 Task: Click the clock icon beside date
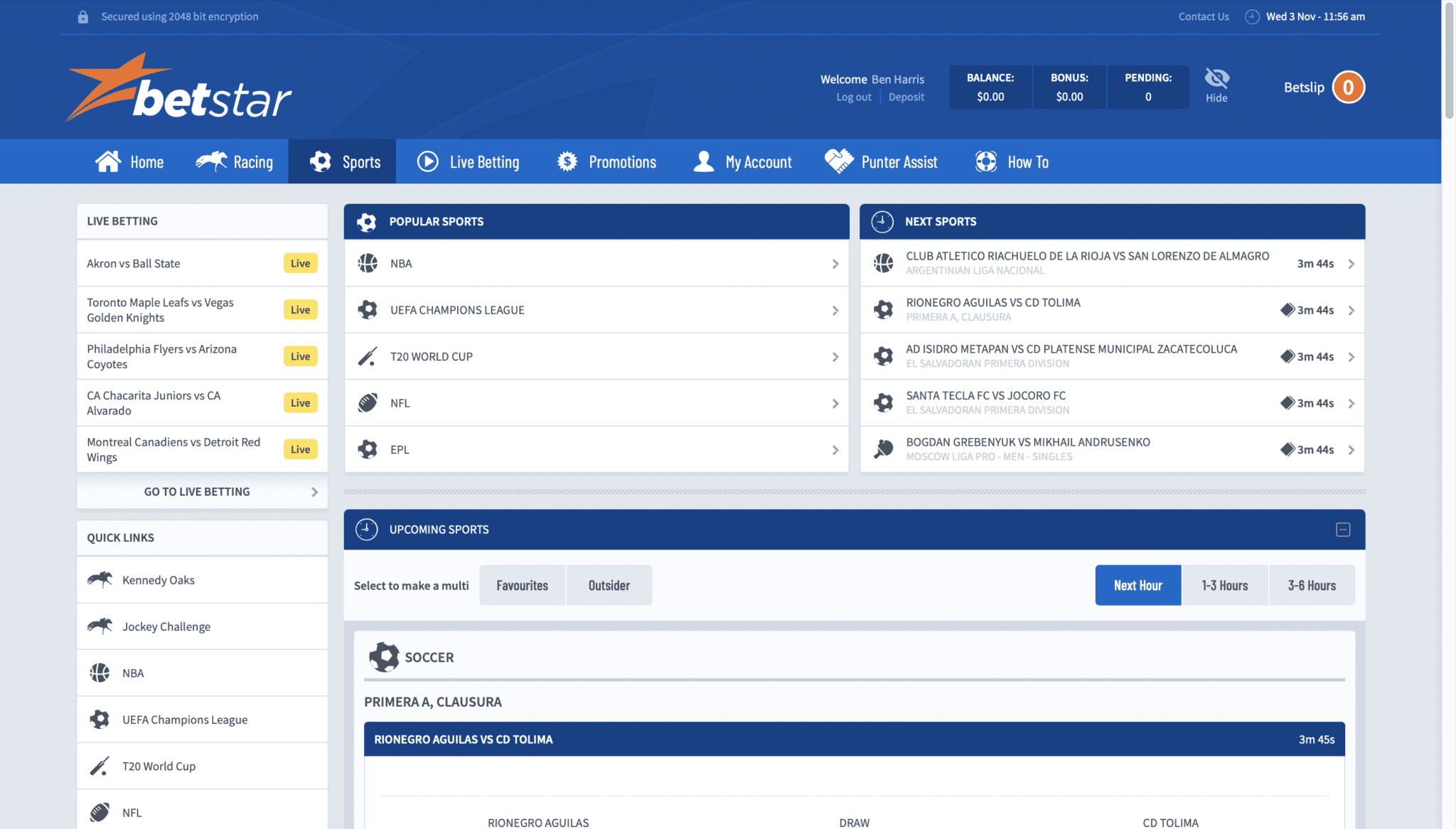click(x=1252, y=16)
